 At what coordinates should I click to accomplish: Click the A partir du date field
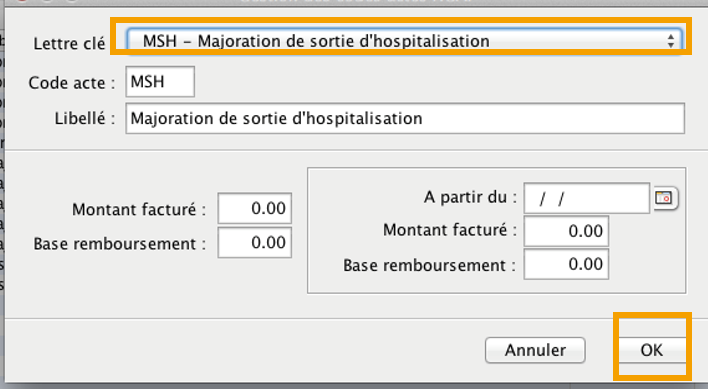pos(586,198)
